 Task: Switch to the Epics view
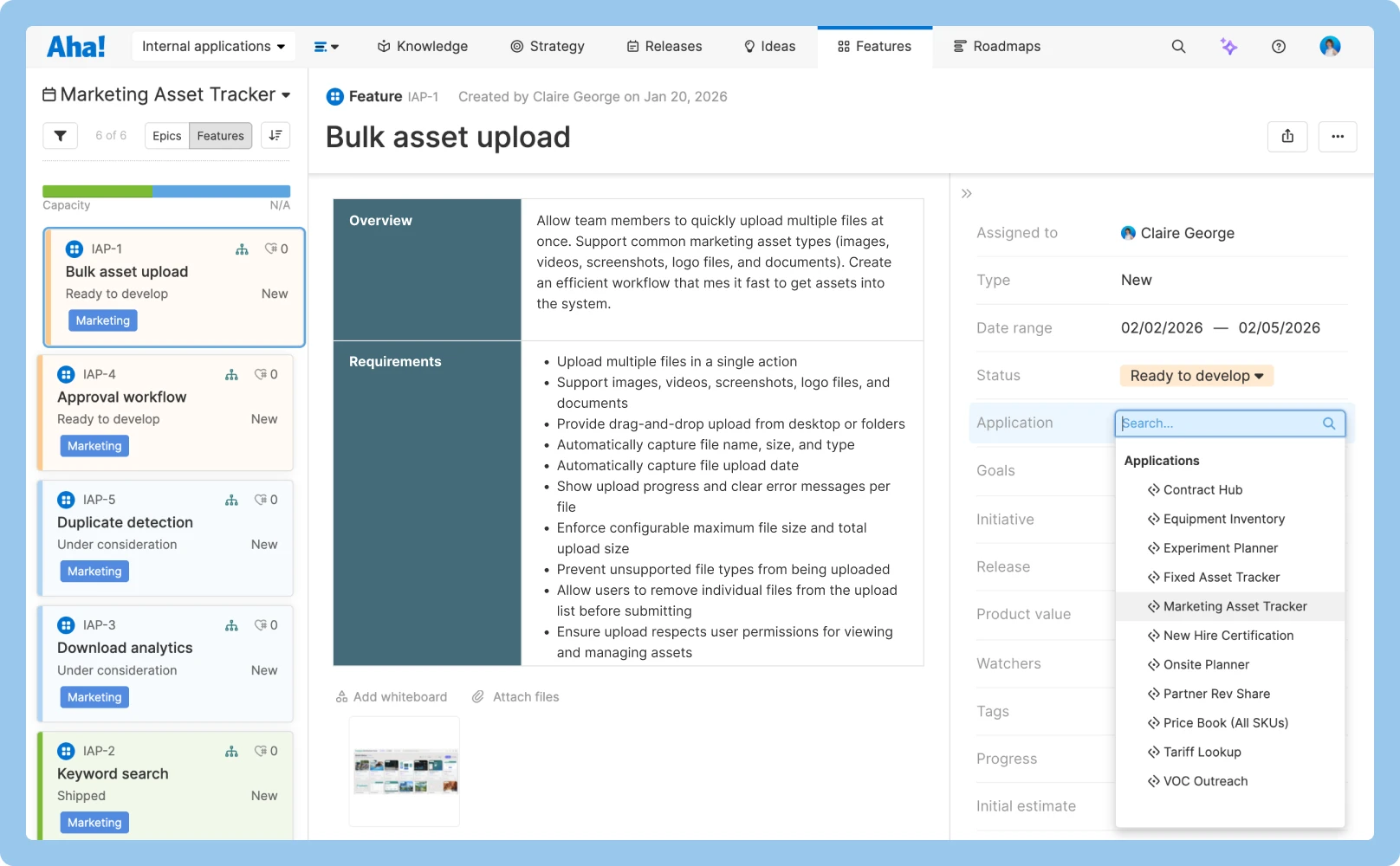(x=166, y=135)
